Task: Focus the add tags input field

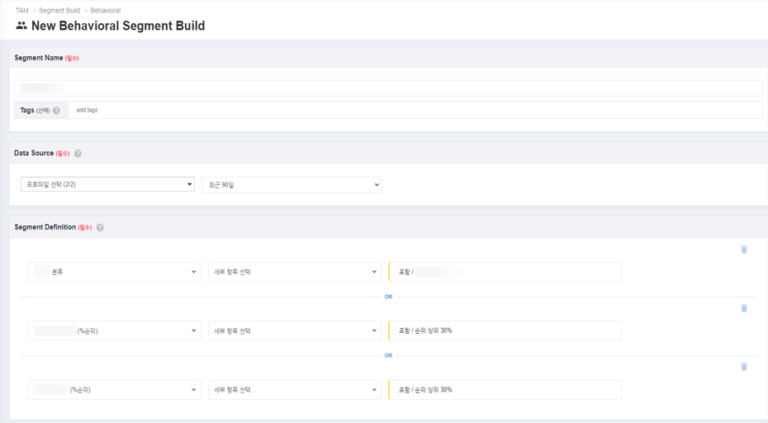Action: tap(400, 110)
